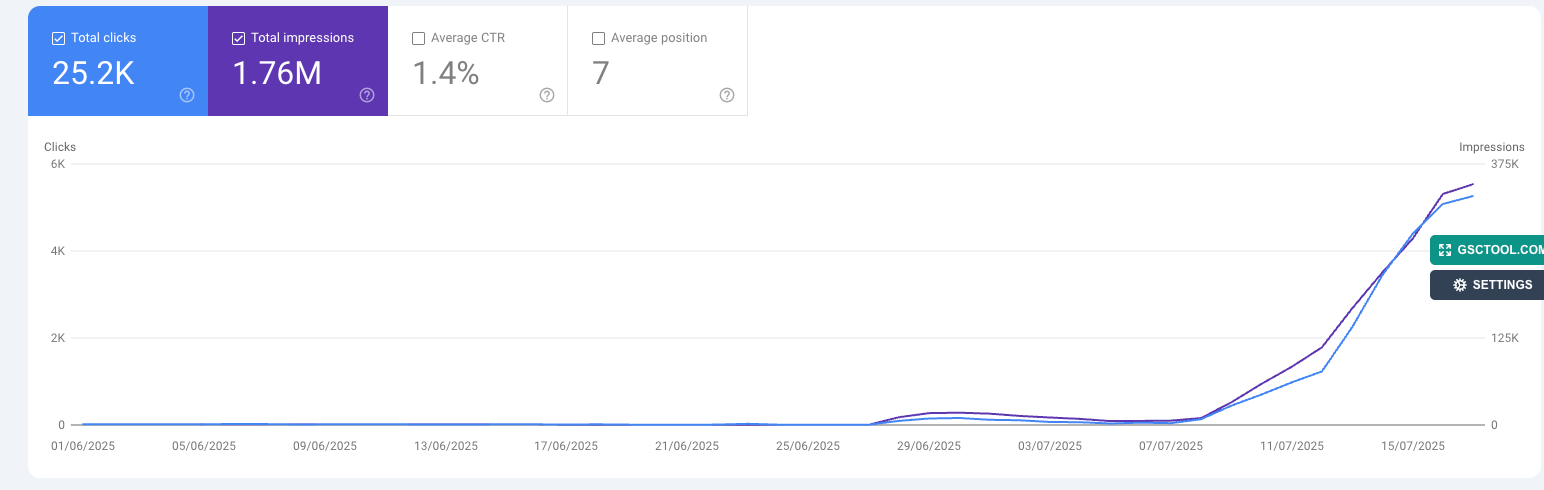Click the expand icon on GSCTOOL.COM button
Image resolution: width=1544 pixels, height=490 pixels.
click(x=1444, y=250)
